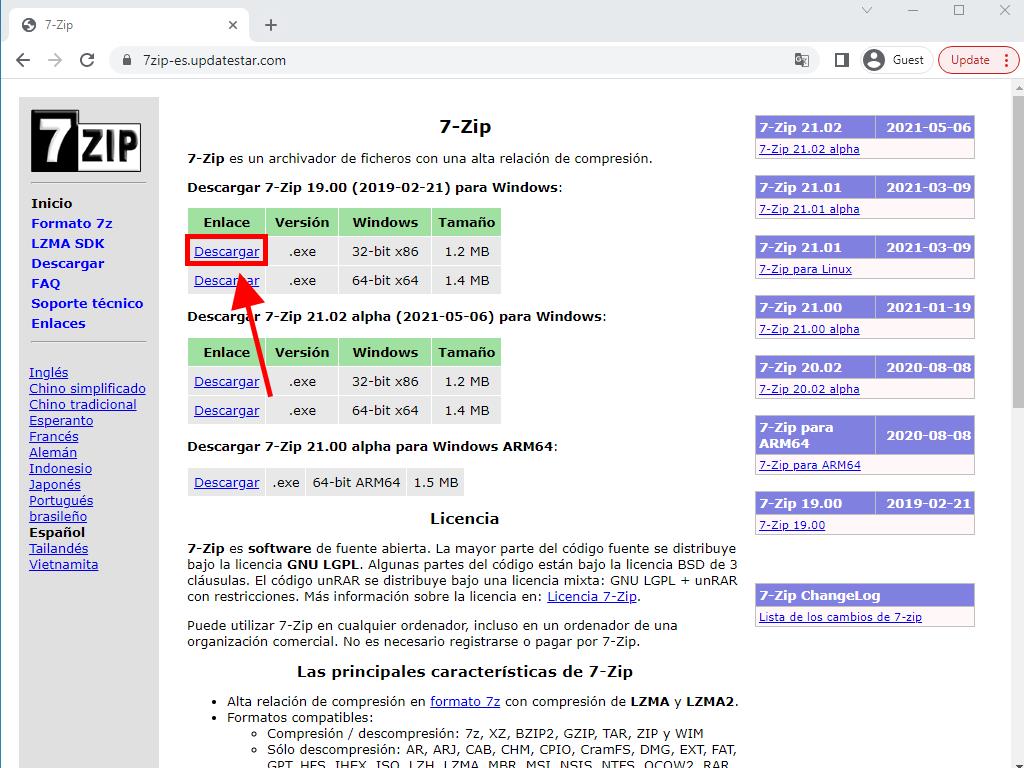This screenshot has width=1024, height=768.
Task: Click the Update button in toolbar
Action: point(969,60)
